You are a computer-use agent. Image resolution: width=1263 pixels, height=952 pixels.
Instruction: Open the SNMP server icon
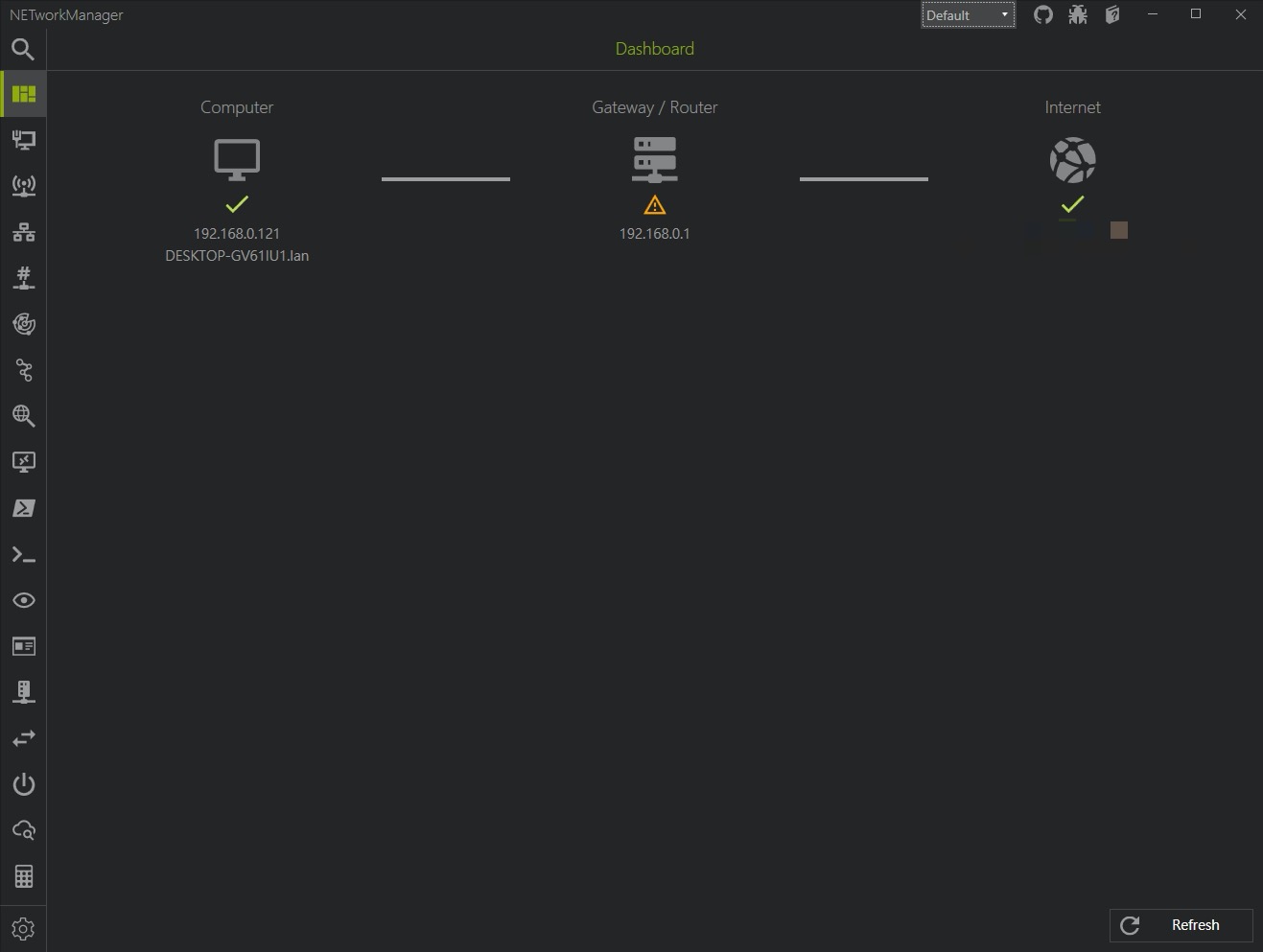point(23,692)
